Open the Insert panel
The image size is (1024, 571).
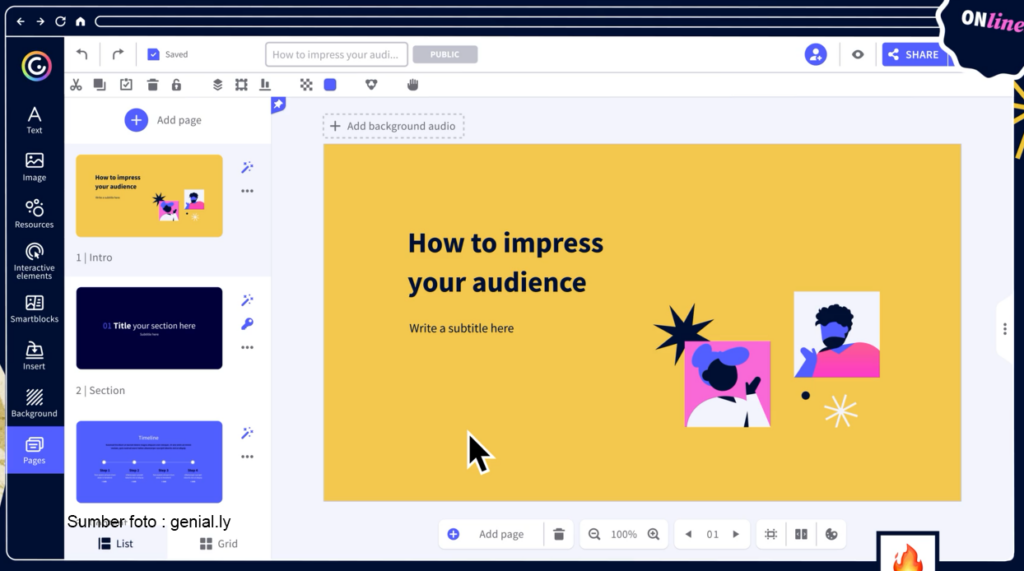34,356
